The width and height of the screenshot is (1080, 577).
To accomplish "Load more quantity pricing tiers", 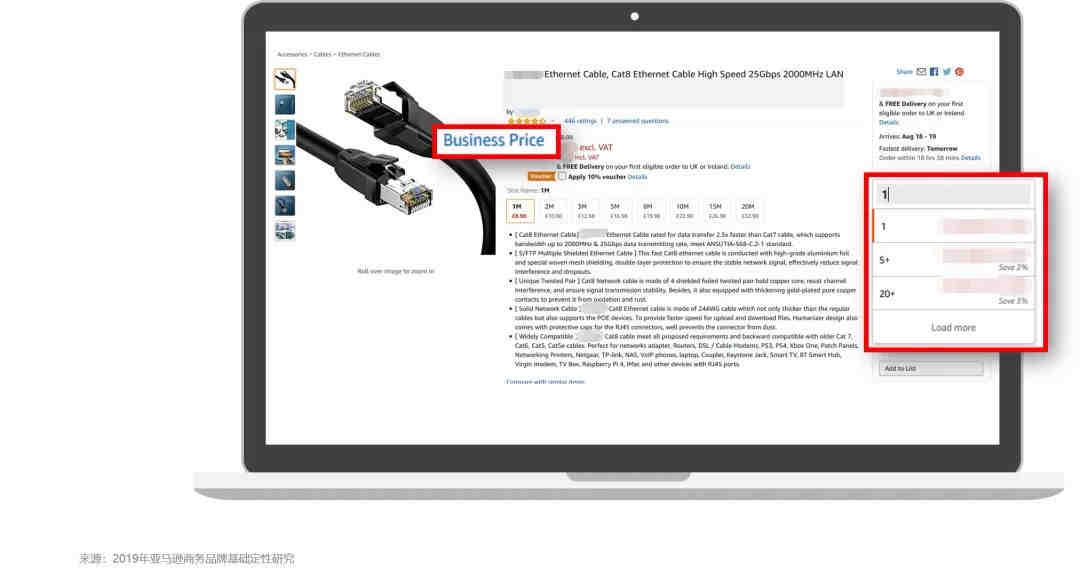I will [x=953, y=328].
